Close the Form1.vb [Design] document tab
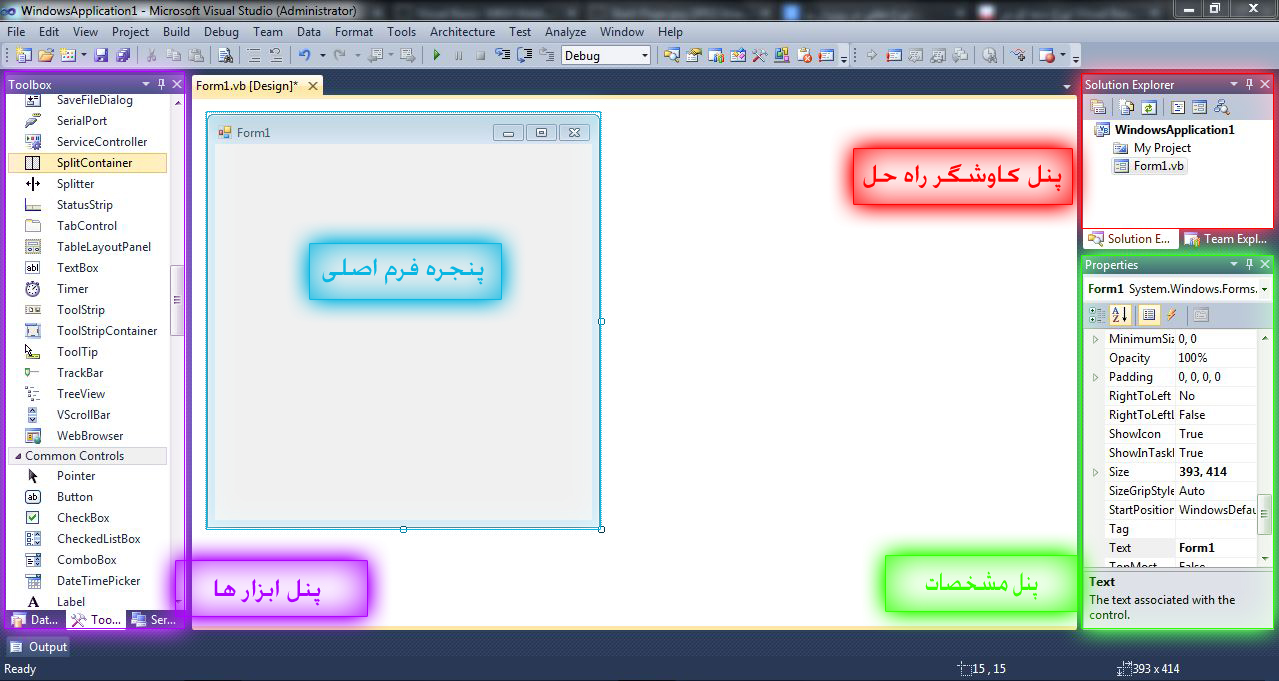The width and height of the screenshot is (1279, 681). click(x=313, y=86)
